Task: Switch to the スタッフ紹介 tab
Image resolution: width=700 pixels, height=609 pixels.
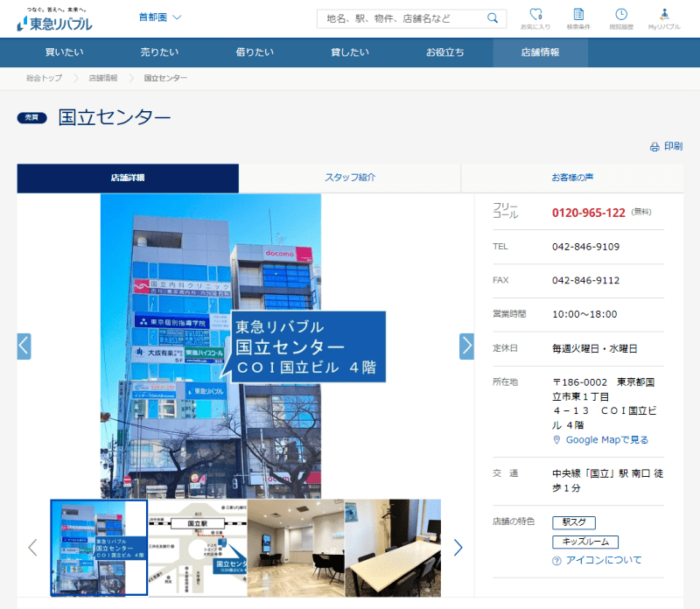Action: [350, 178]
